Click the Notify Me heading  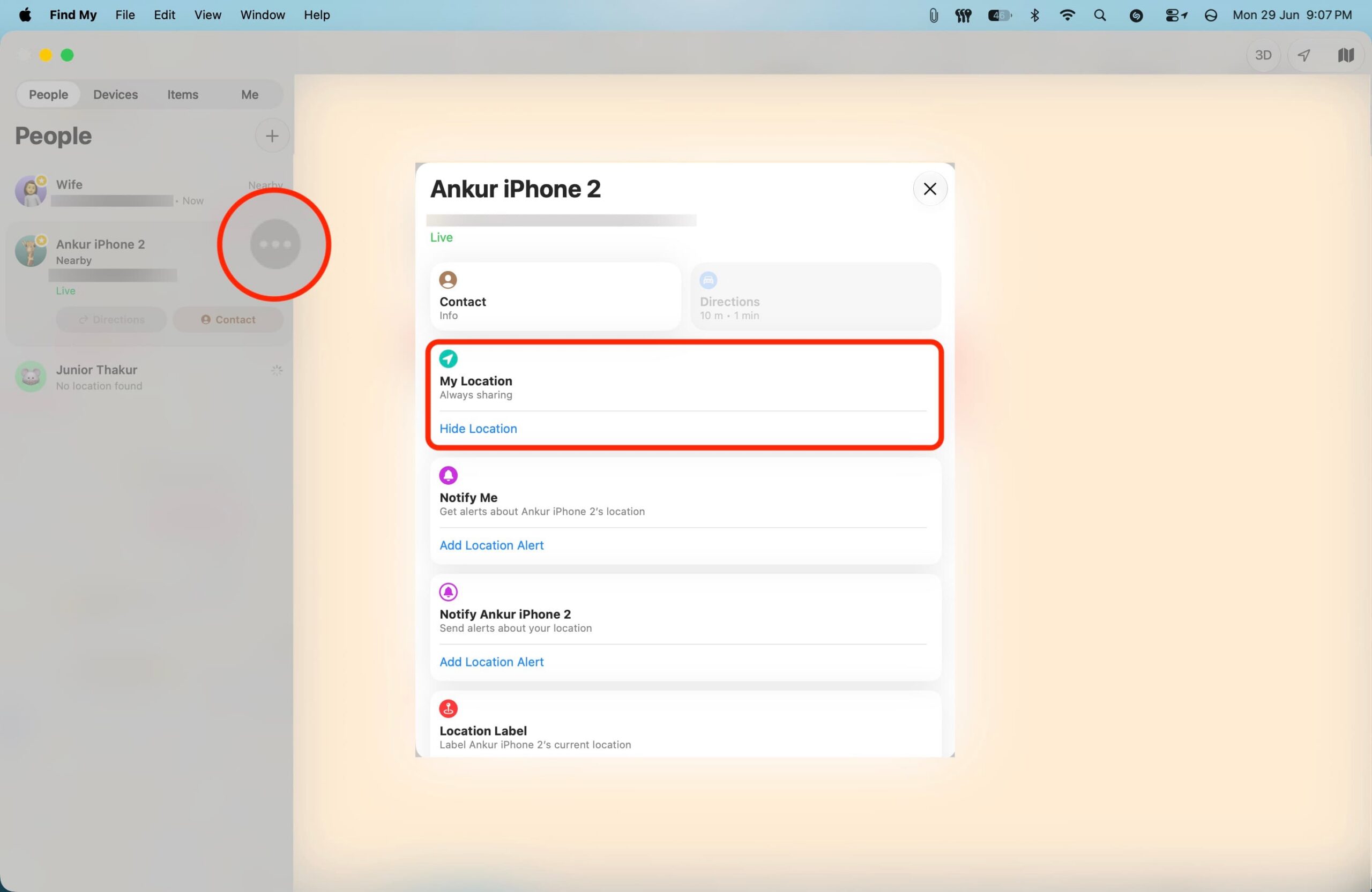click(468, 497)
